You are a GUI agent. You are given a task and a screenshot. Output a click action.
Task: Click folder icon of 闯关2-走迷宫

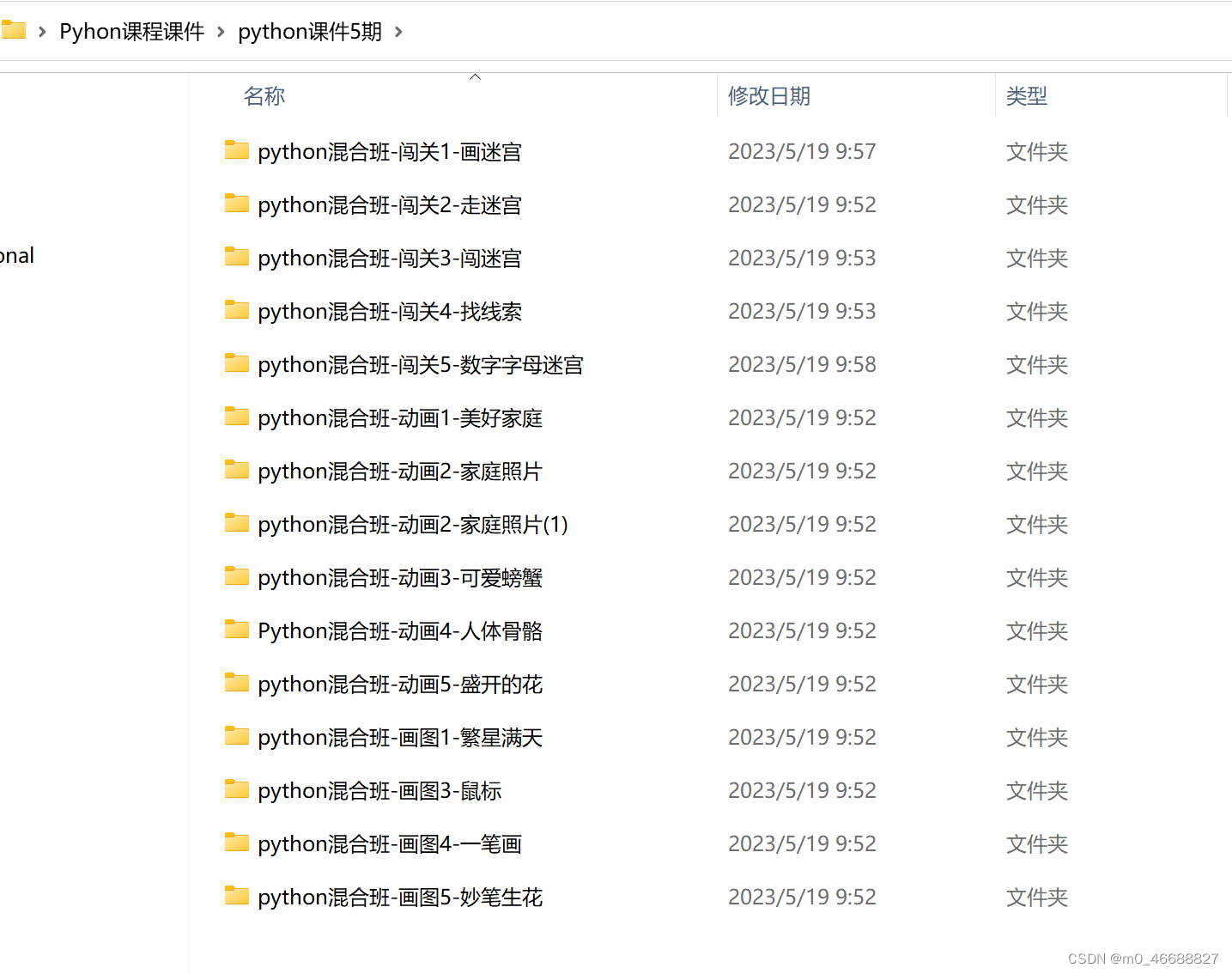tap(237, 204)
